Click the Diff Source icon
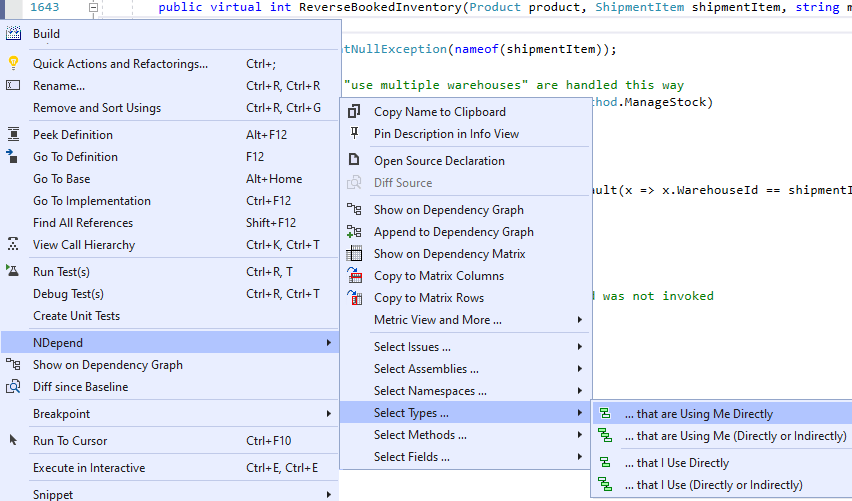The width and height of the screenshot is (852, 501). [x=354, y=182]
